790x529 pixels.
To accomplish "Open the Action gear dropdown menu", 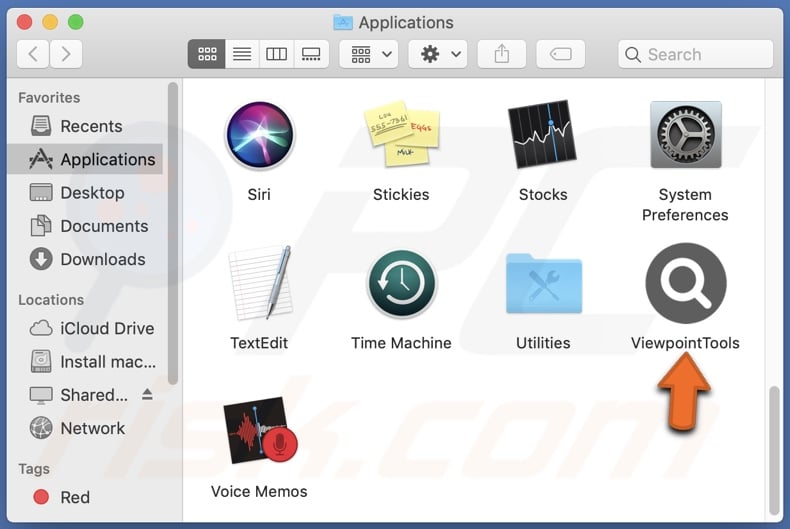I will coord(438,54).
